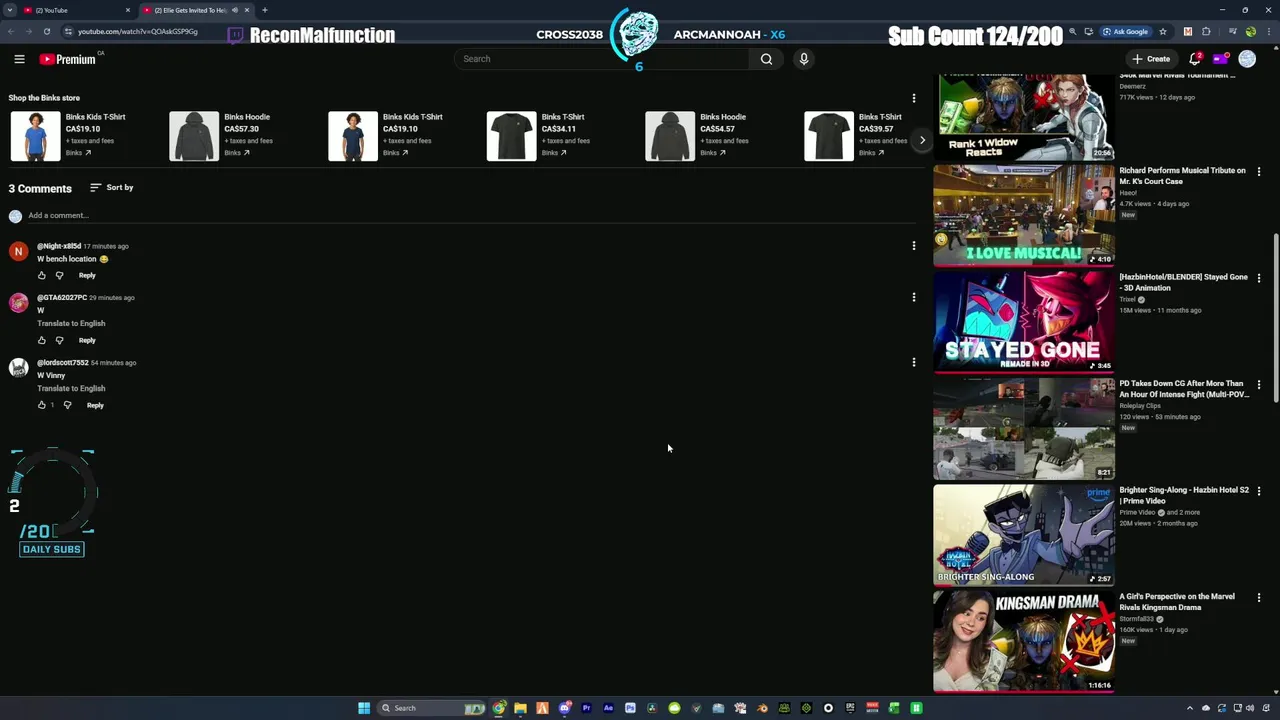Open Sort by comments dropdown
Image resolution: width=1280 pixels, height=720 pixels.
pyautogui.click(x=111, y=187)
